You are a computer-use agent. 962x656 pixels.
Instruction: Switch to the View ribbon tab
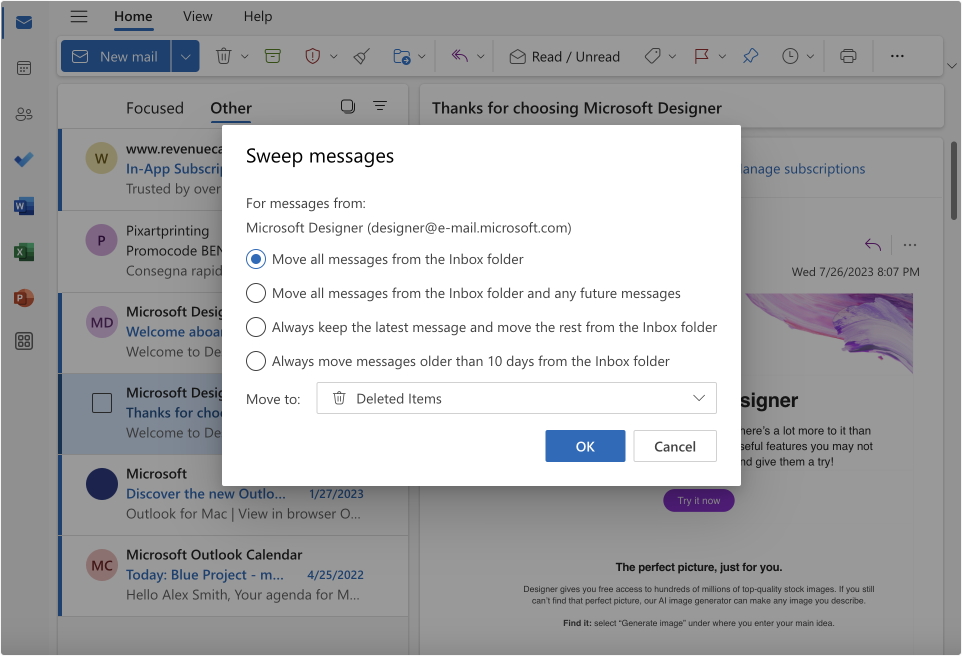tap(197, 16)
